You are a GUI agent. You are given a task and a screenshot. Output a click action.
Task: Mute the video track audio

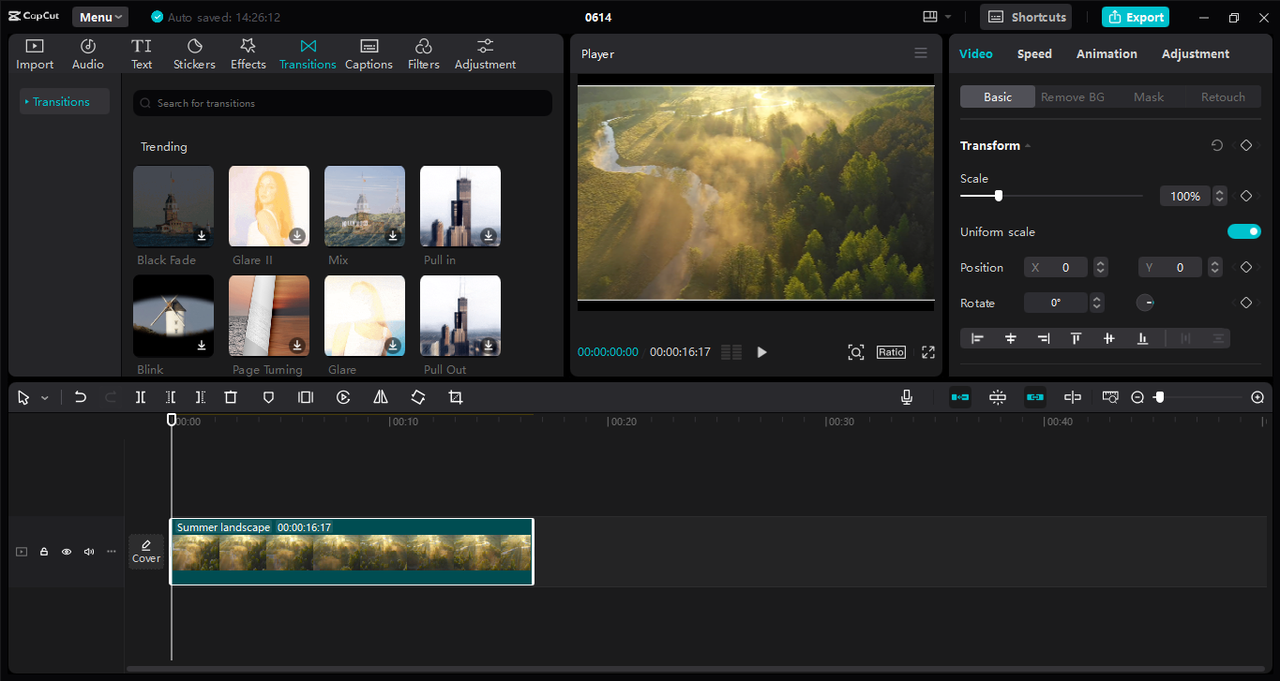(x=89, y=551)
